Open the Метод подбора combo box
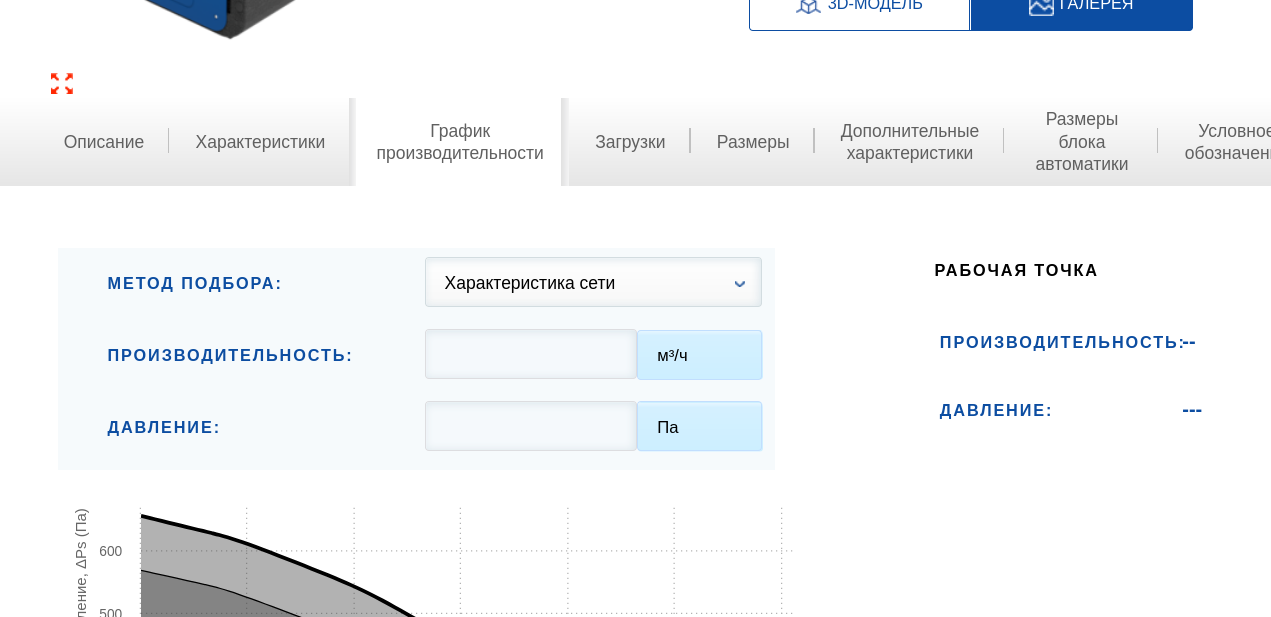This screenshot has height=617, width=1271. point(593,282)
